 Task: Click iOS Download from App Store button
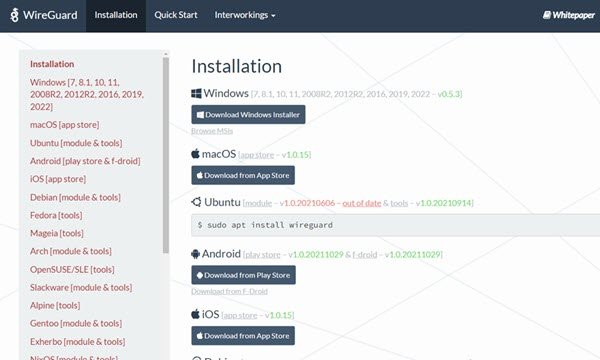click(x=243, y=336)
